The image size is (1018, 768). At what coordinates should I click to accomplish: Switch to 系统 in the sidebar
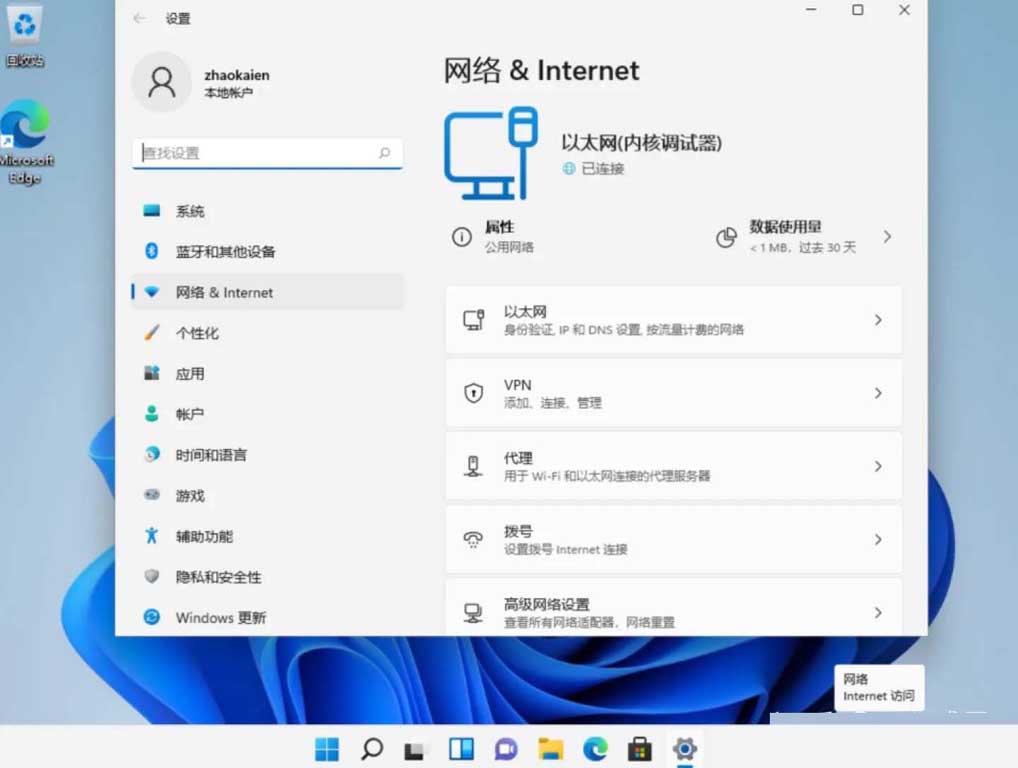tap(151, 211)
